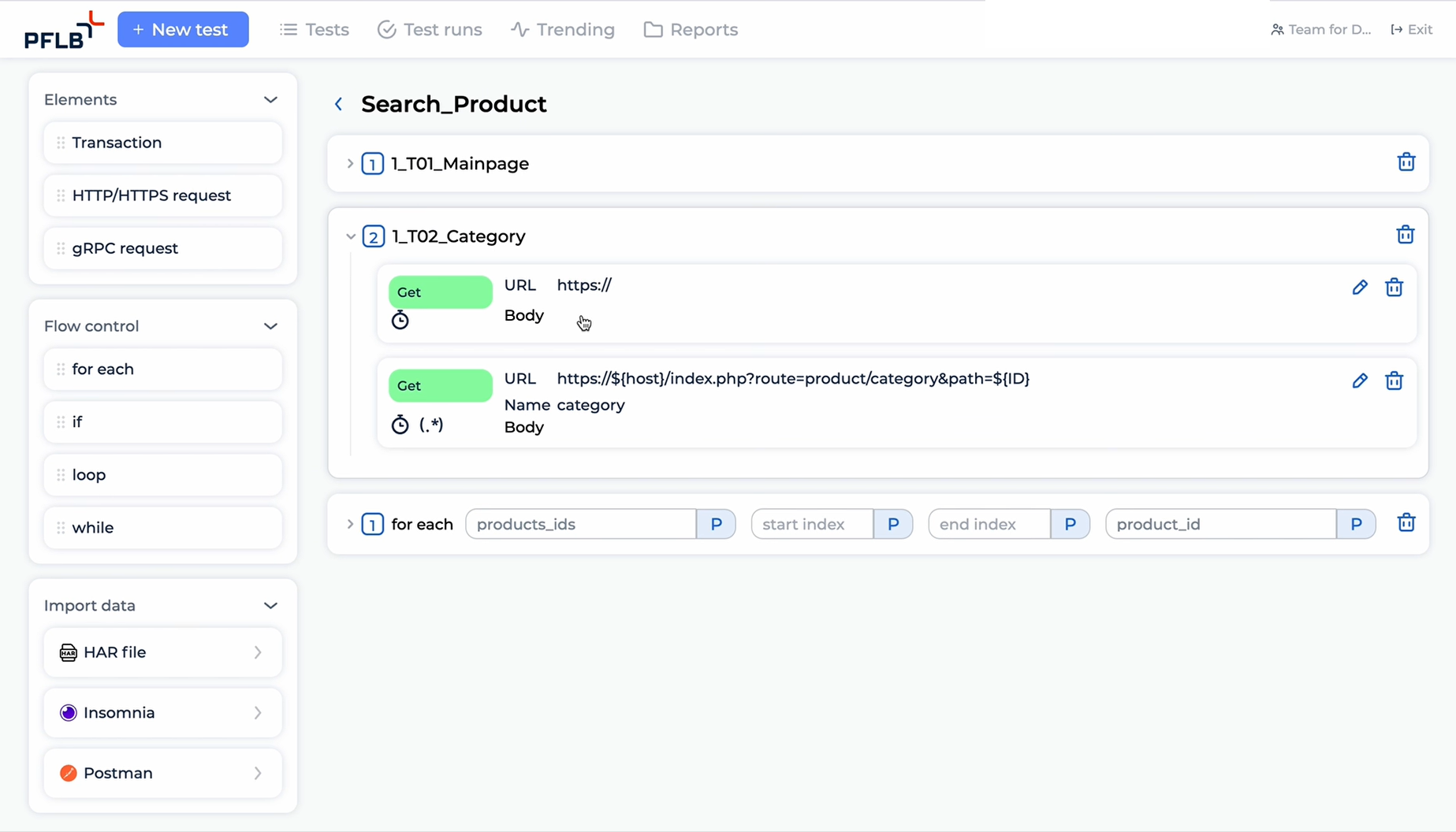Open the Test runs tab
The image size is (1456, 832).
430,30
